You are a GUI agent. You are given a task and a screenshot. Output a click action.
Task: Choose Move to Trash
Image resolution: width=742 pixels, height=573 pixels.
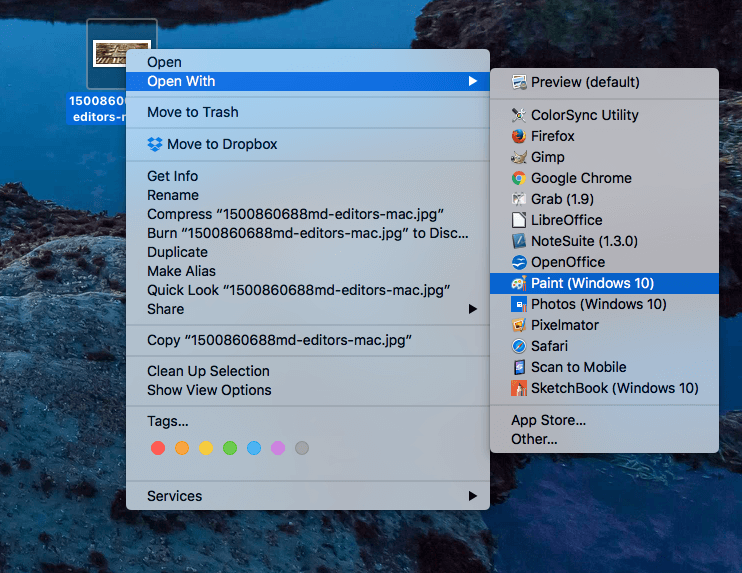[x=308, y=112]
